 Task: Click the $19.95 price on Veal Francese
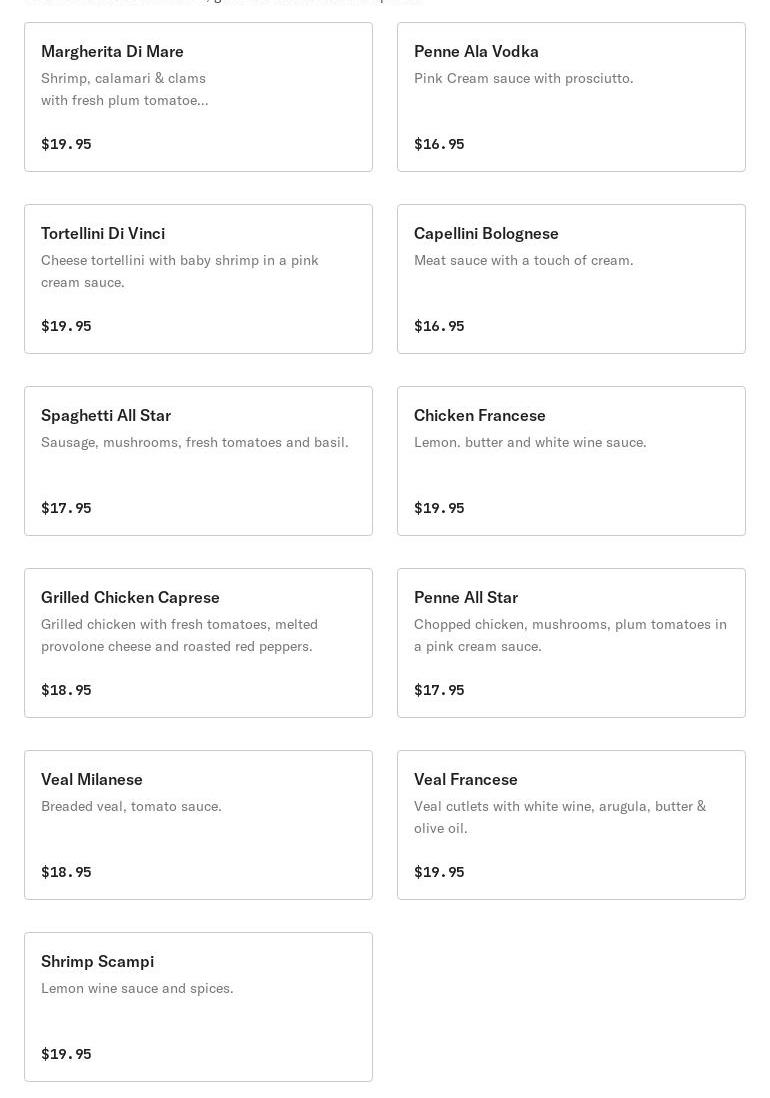[x=439, y=872]
